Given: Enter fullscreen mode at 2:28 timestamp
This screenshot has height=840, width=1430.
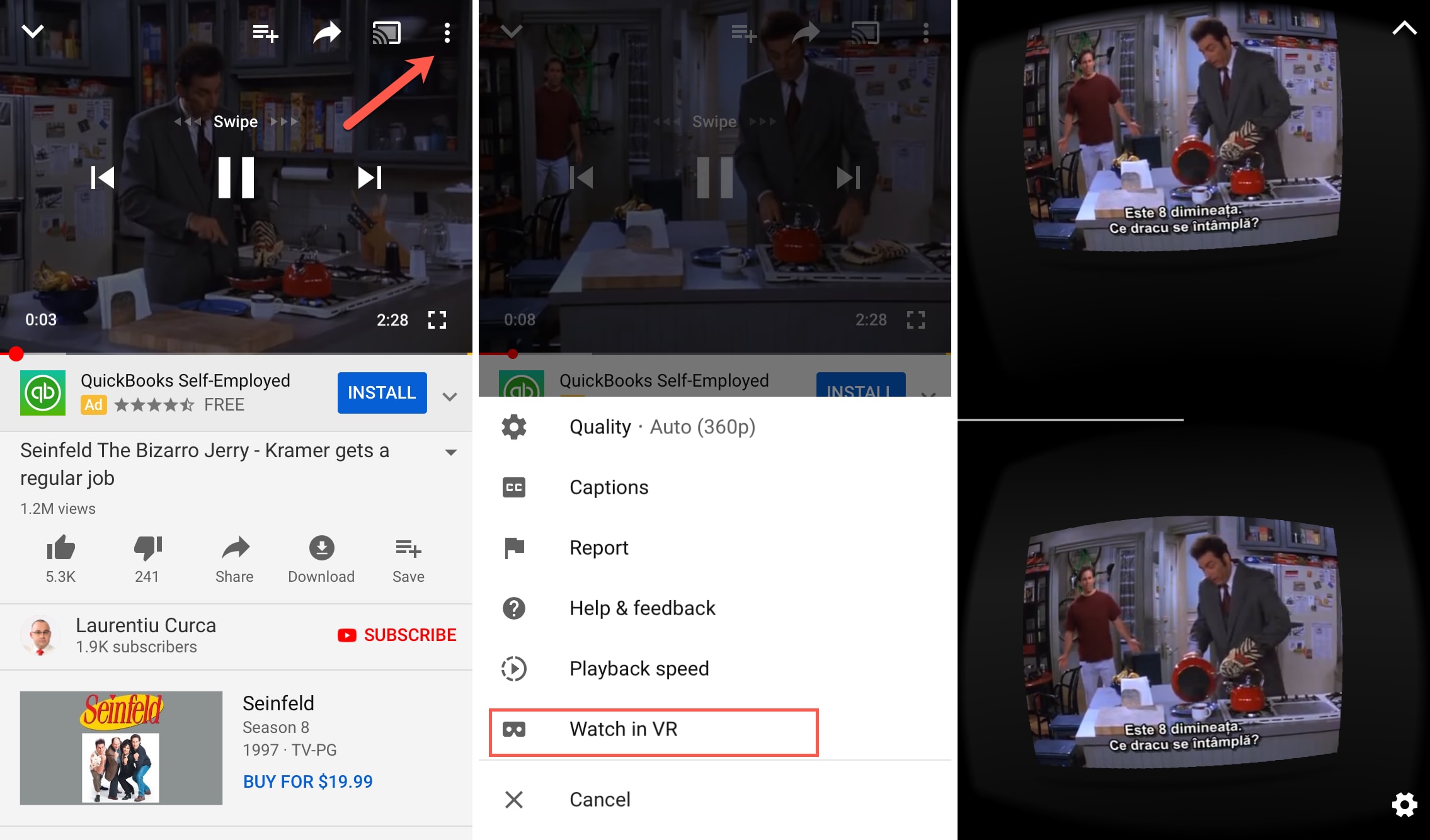Looking at the screenshot, I should (x=437, y=320).
